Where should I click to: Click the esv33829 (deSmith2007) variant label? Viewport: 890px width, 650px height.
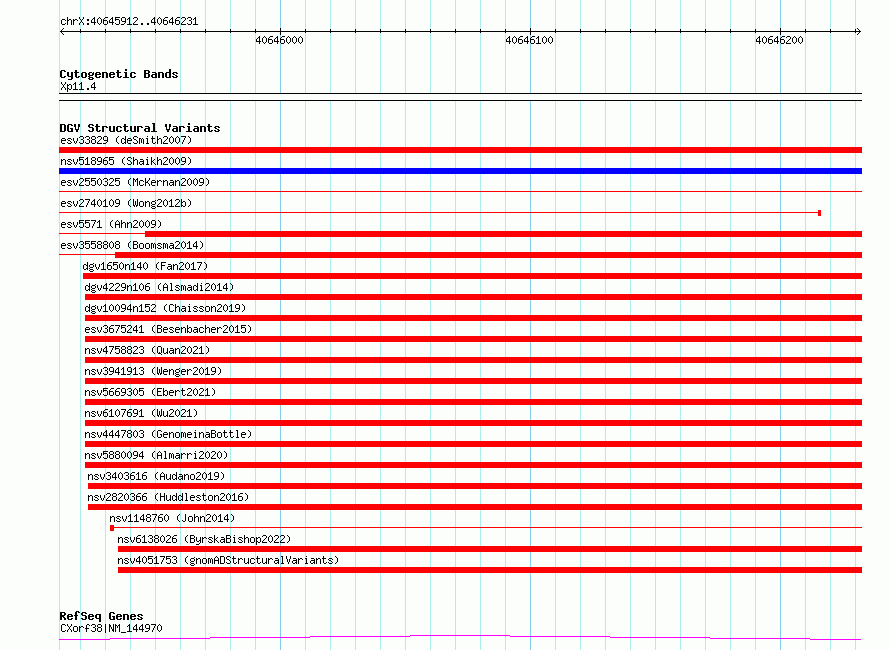(126, 140)
